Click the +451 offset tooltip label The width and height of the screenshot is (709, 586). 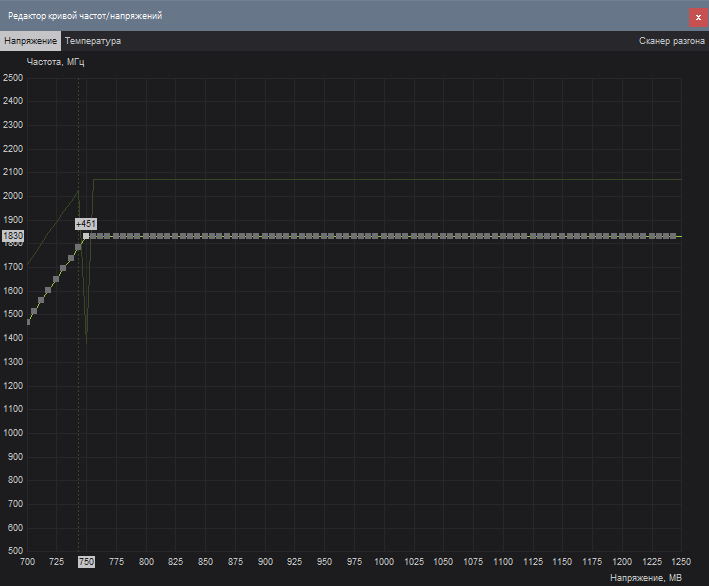point(86,224)
